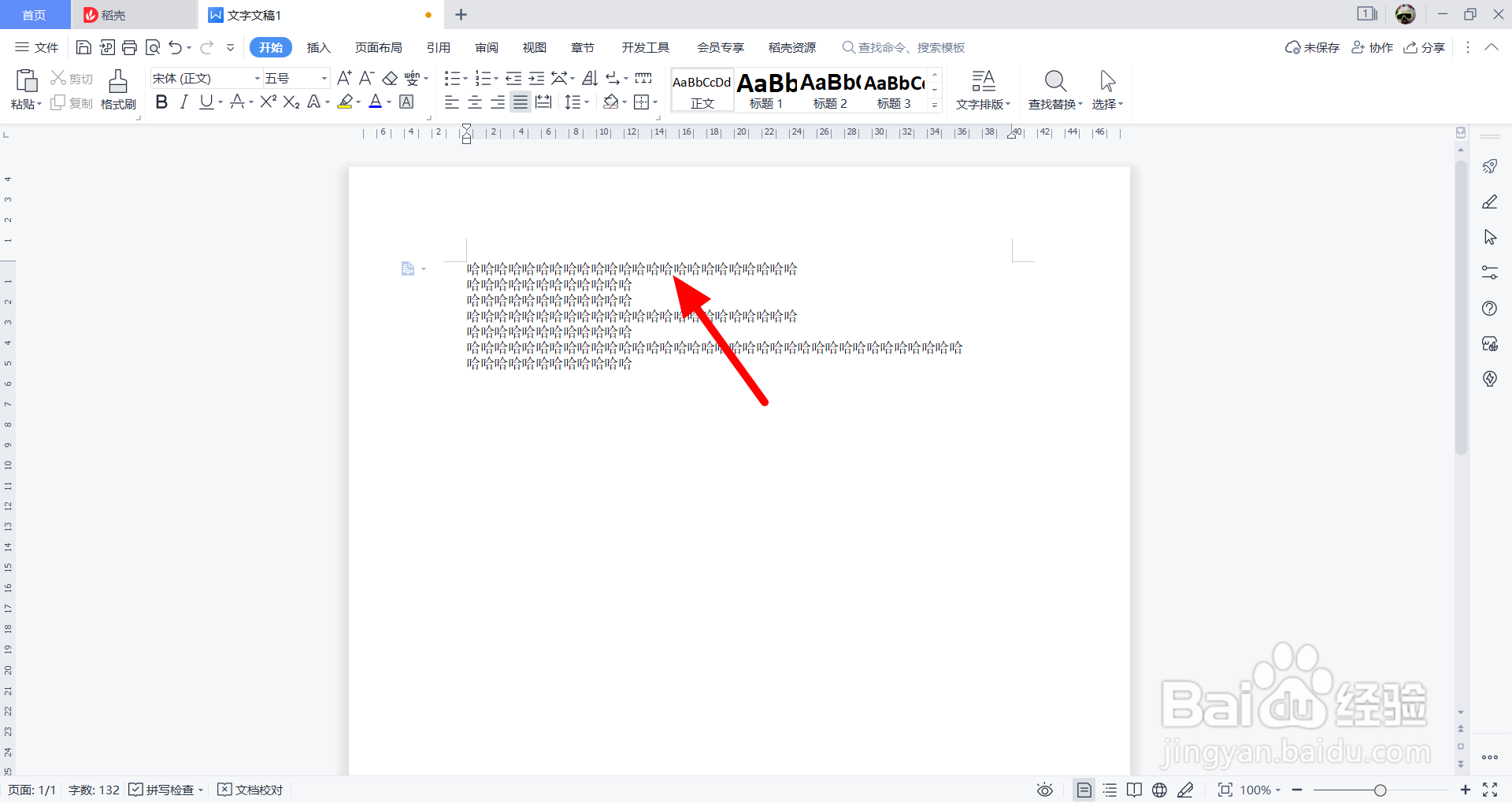The width and height of the screenshot is (1512, 803).
Task: Apply the 标题 1 style
Action: point(766,90)
